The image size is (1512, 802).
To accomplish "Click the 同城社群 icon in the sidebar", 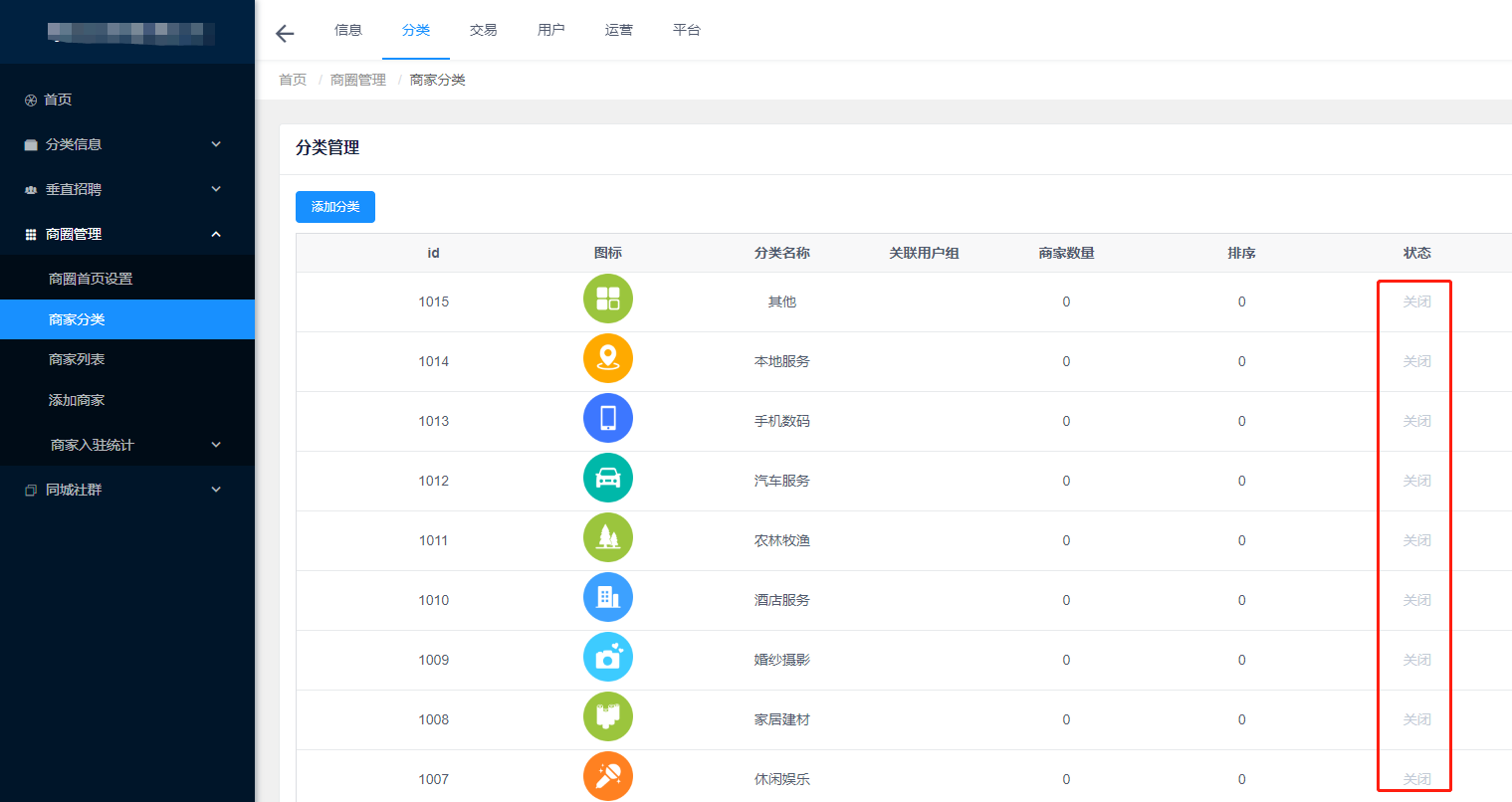I will (x=31, y=491).
